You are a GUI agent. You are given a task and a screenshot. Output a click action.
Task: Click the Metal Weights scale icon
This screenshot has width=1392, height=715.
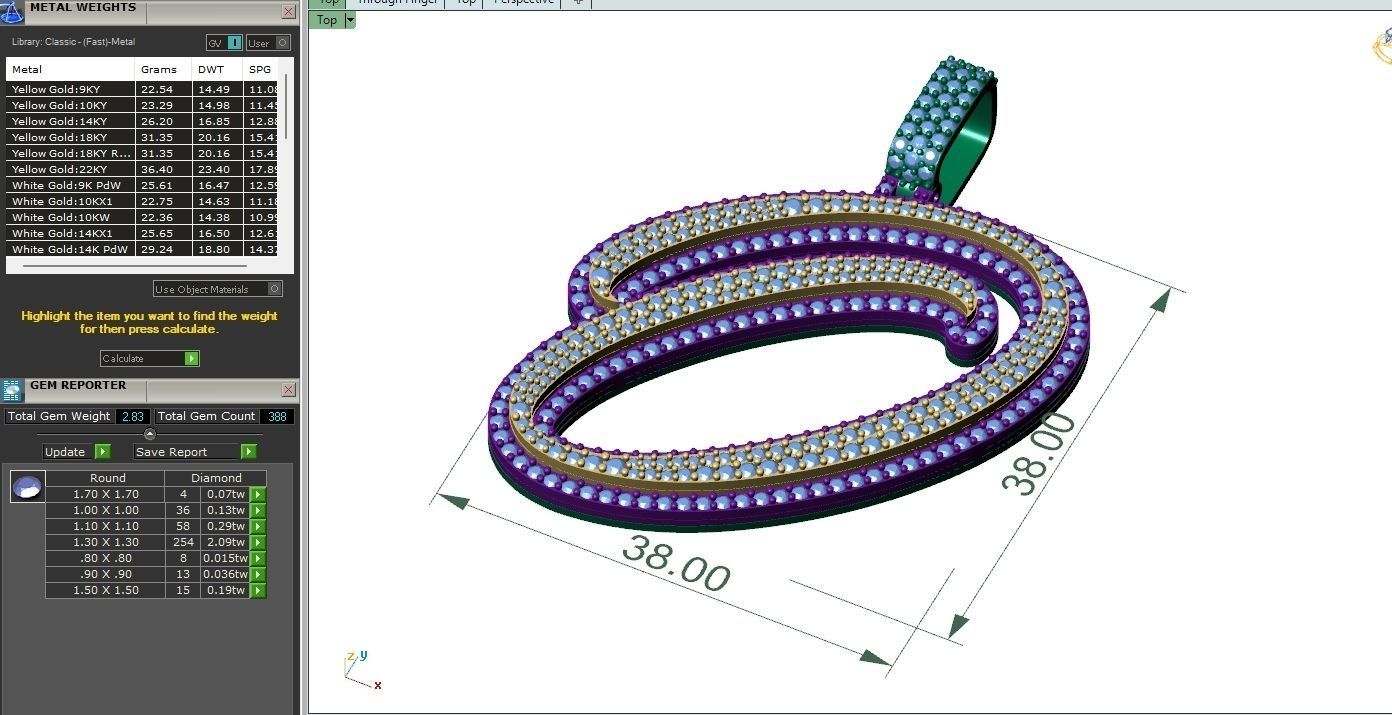click(12, 12)
